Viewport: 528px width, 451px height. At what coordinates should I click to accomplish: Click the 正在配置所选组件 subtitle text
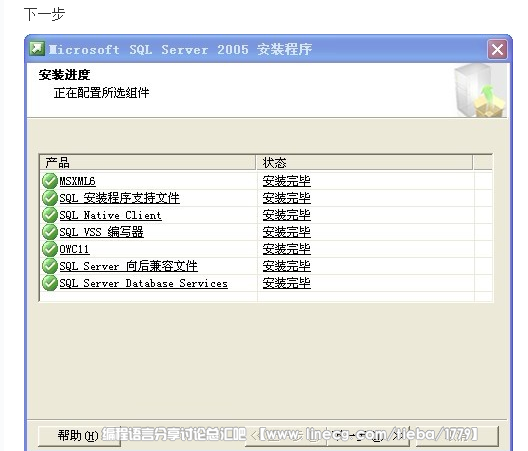[101, 93]
